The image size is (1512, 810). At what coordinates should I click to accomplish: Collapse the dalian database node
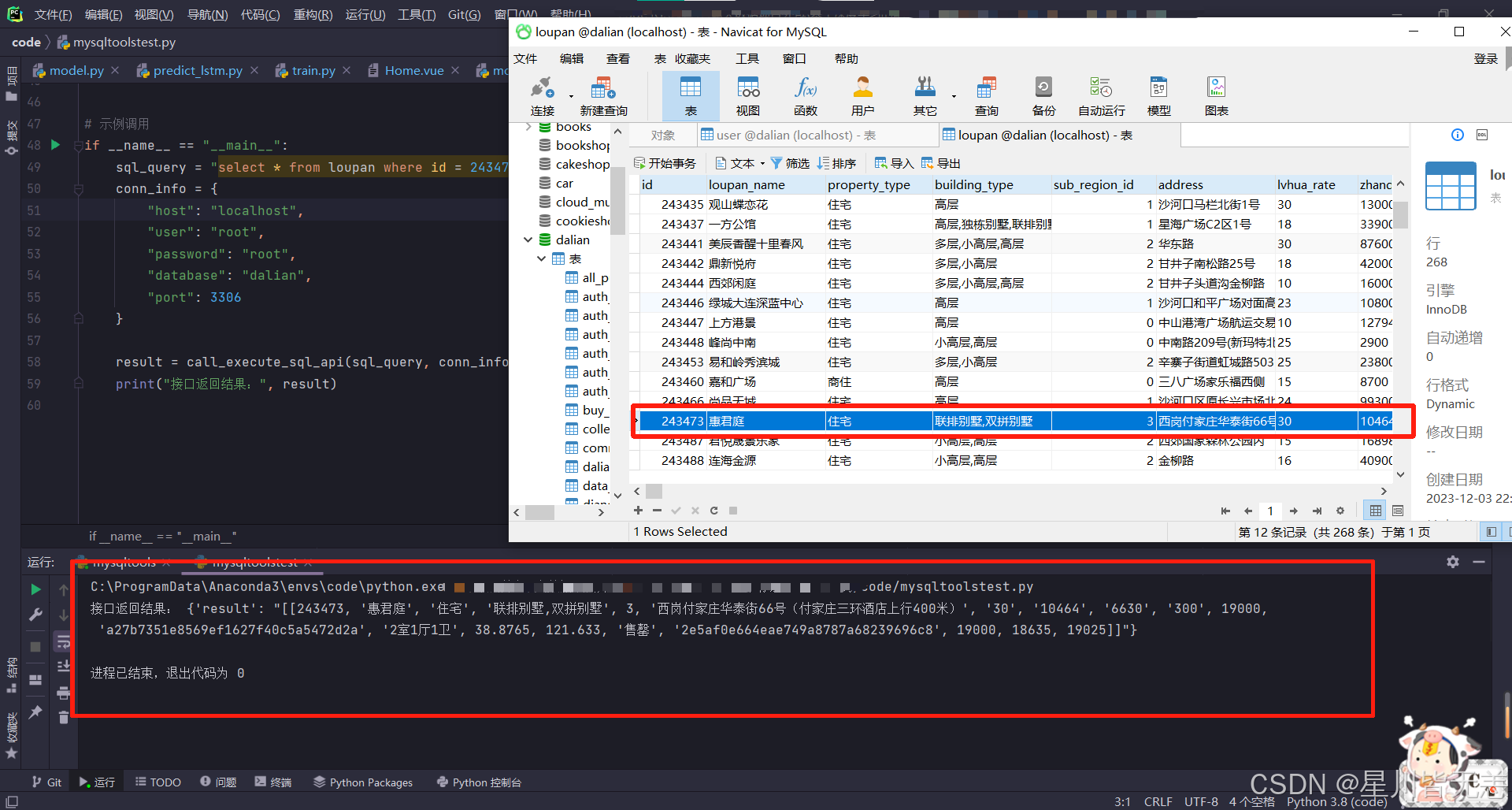[528, 240]
